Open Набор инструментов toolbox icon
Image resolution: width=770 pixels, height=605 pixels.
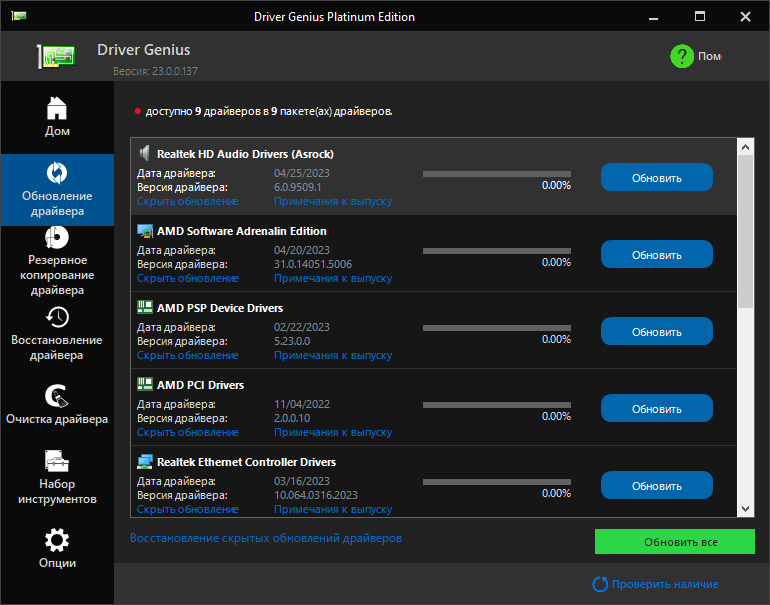57,461
